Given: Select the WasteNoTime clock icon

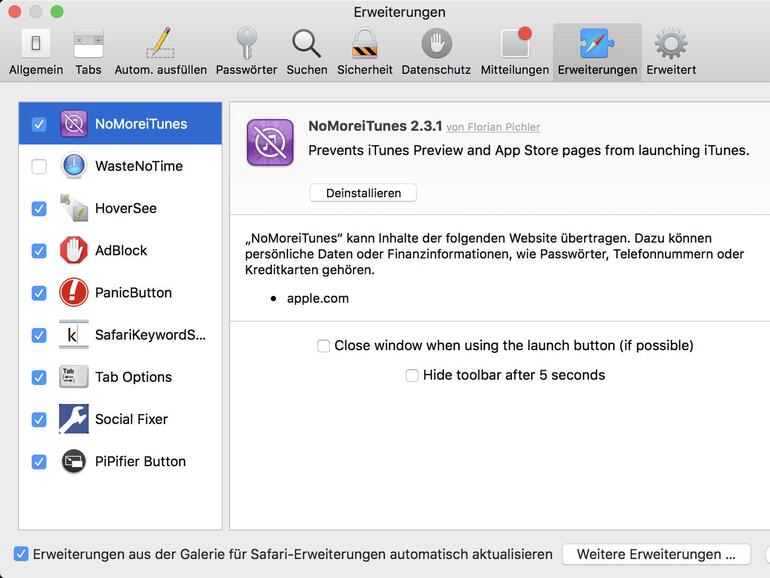Looking at the screenshot, I should [x=74, y=165].
